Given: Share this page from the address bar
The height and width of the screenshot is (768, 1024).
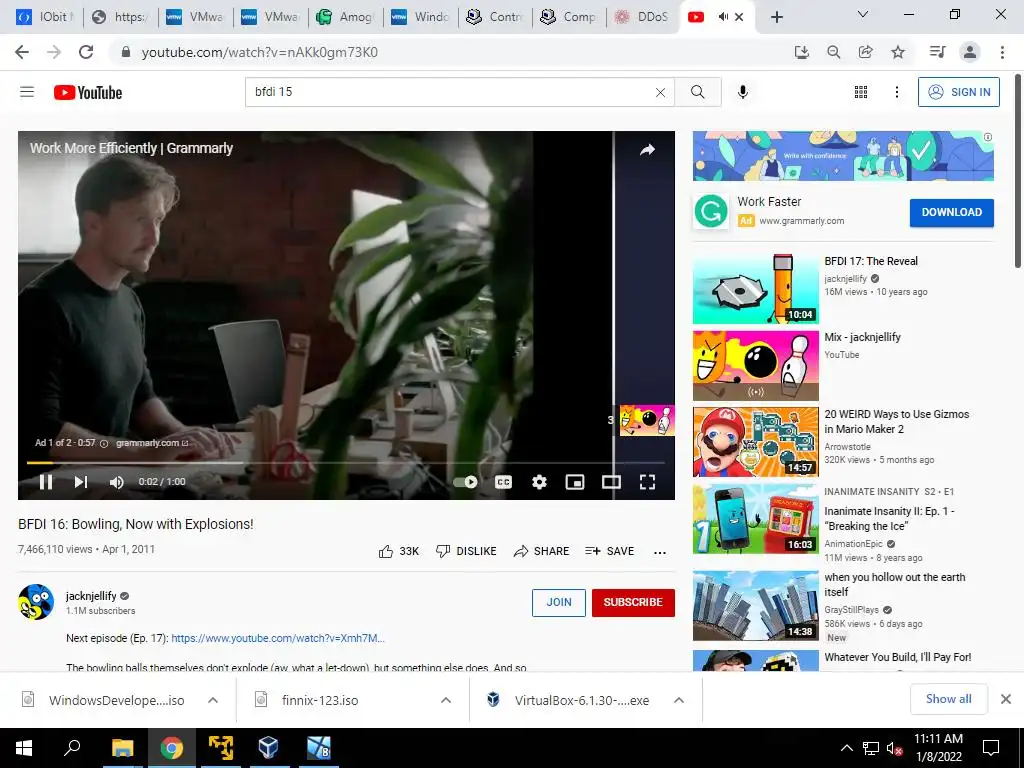Looking at the screenshot, I should (865, 52).
